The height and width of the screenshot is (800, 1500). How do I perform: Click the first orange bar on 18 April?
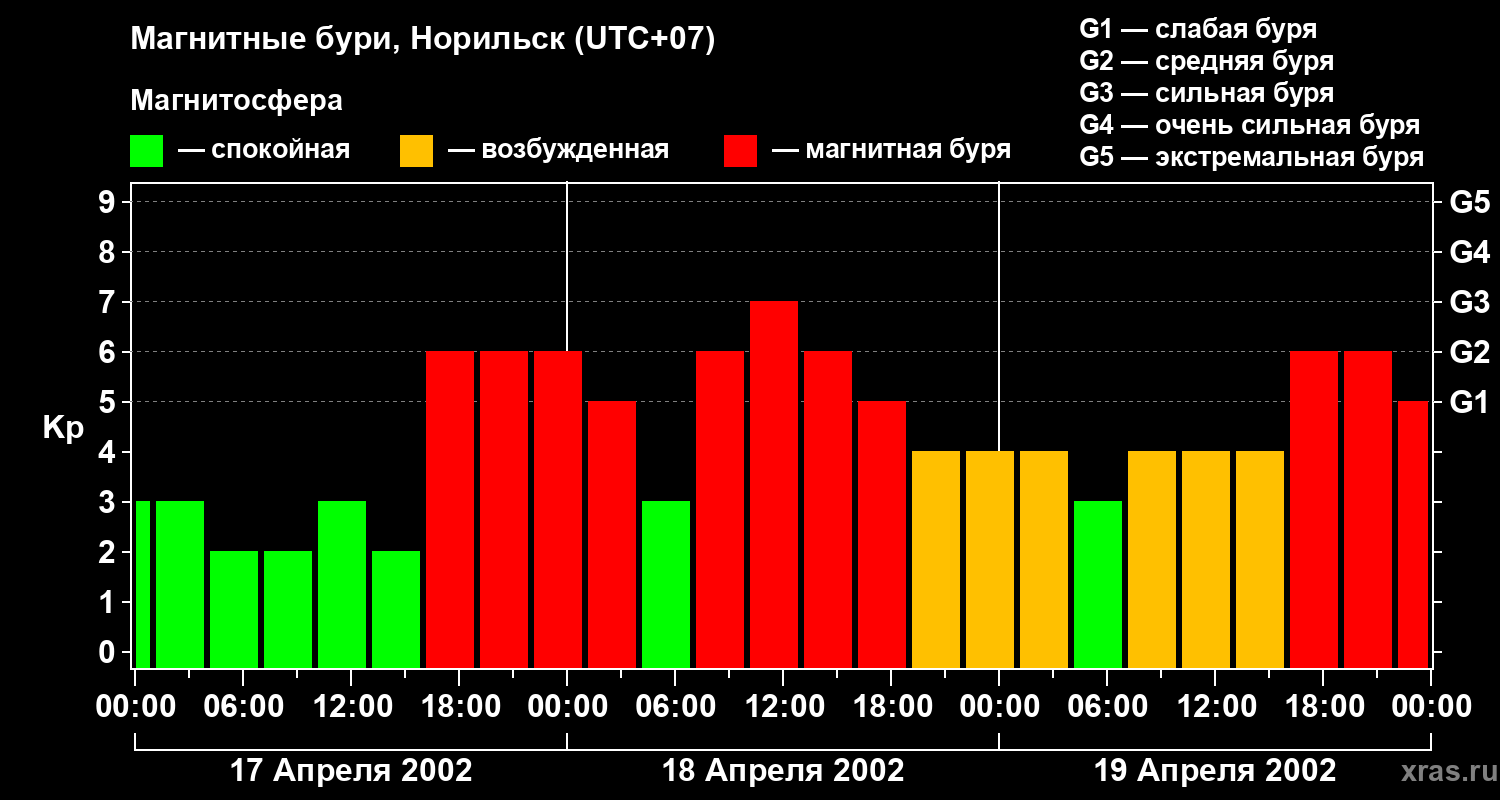[936, 559]
